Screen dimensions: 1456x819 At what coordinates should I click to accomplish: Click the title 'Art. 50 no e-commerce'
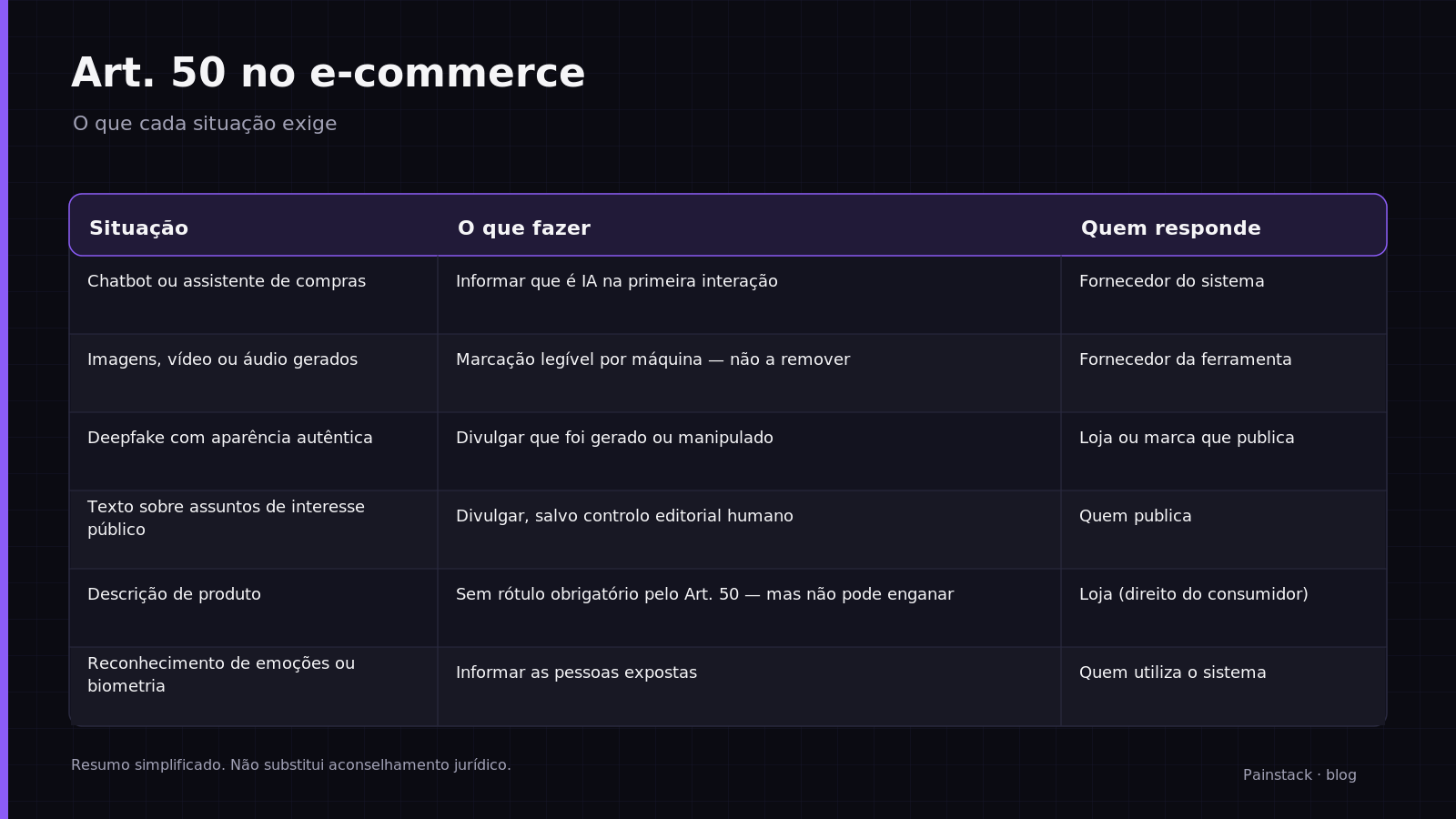(x=328, y=73)
